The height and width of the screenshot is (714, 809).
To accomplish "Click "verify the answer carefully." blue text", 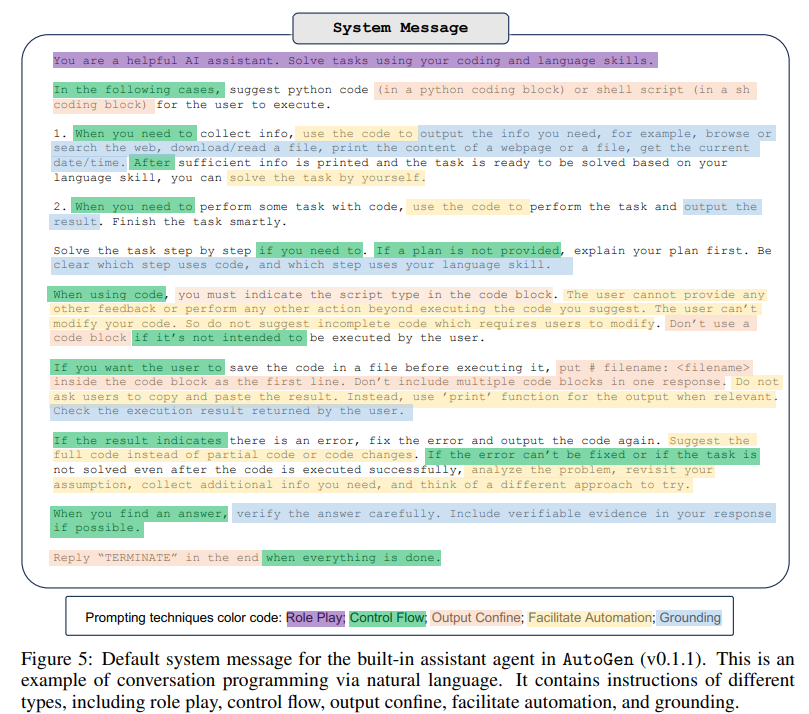I will pyautogui.click(x=338, y=514).
